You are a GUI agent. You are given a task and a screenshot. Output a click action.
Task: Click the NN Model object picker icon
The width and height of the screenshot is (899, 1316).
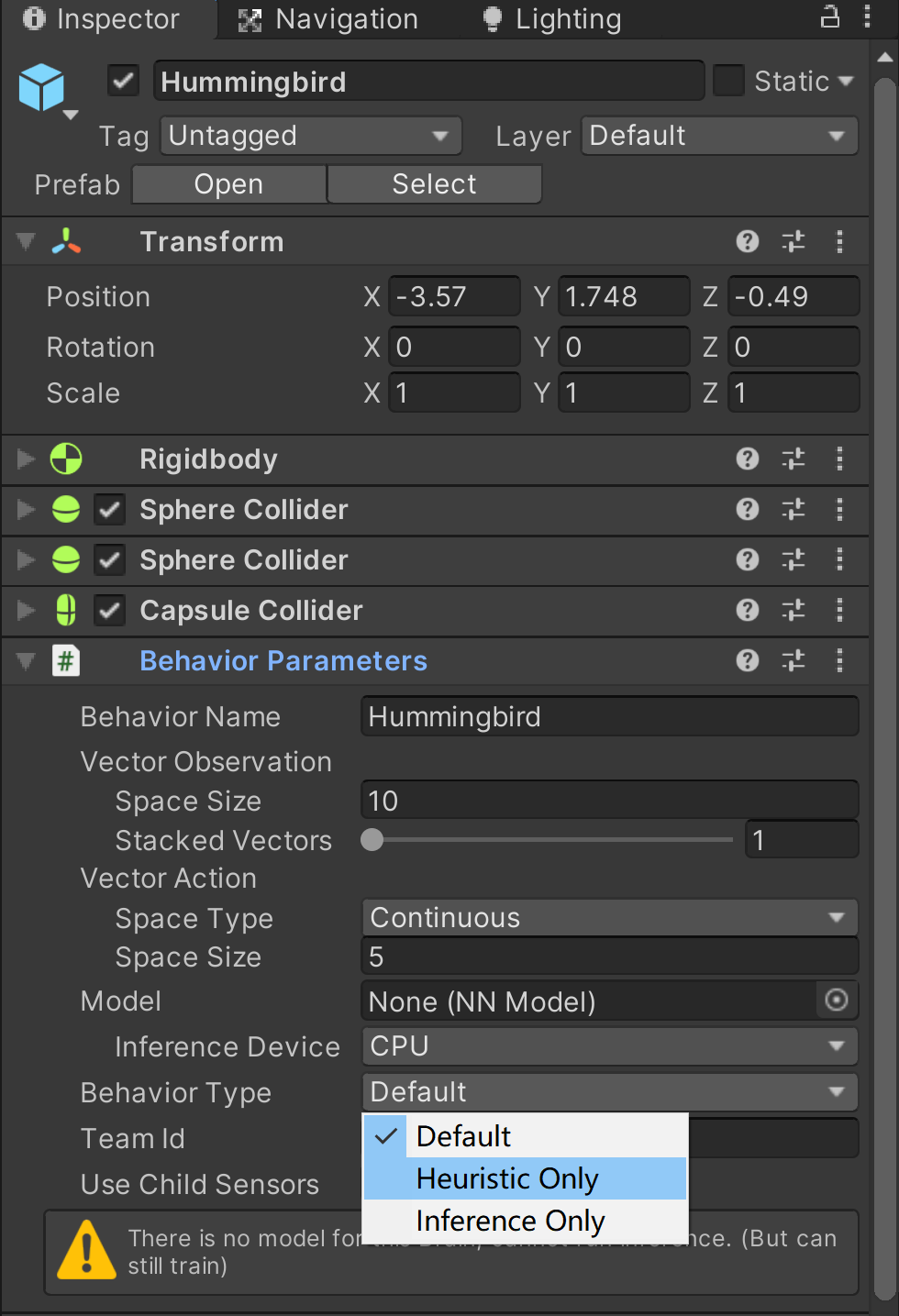835,1001
